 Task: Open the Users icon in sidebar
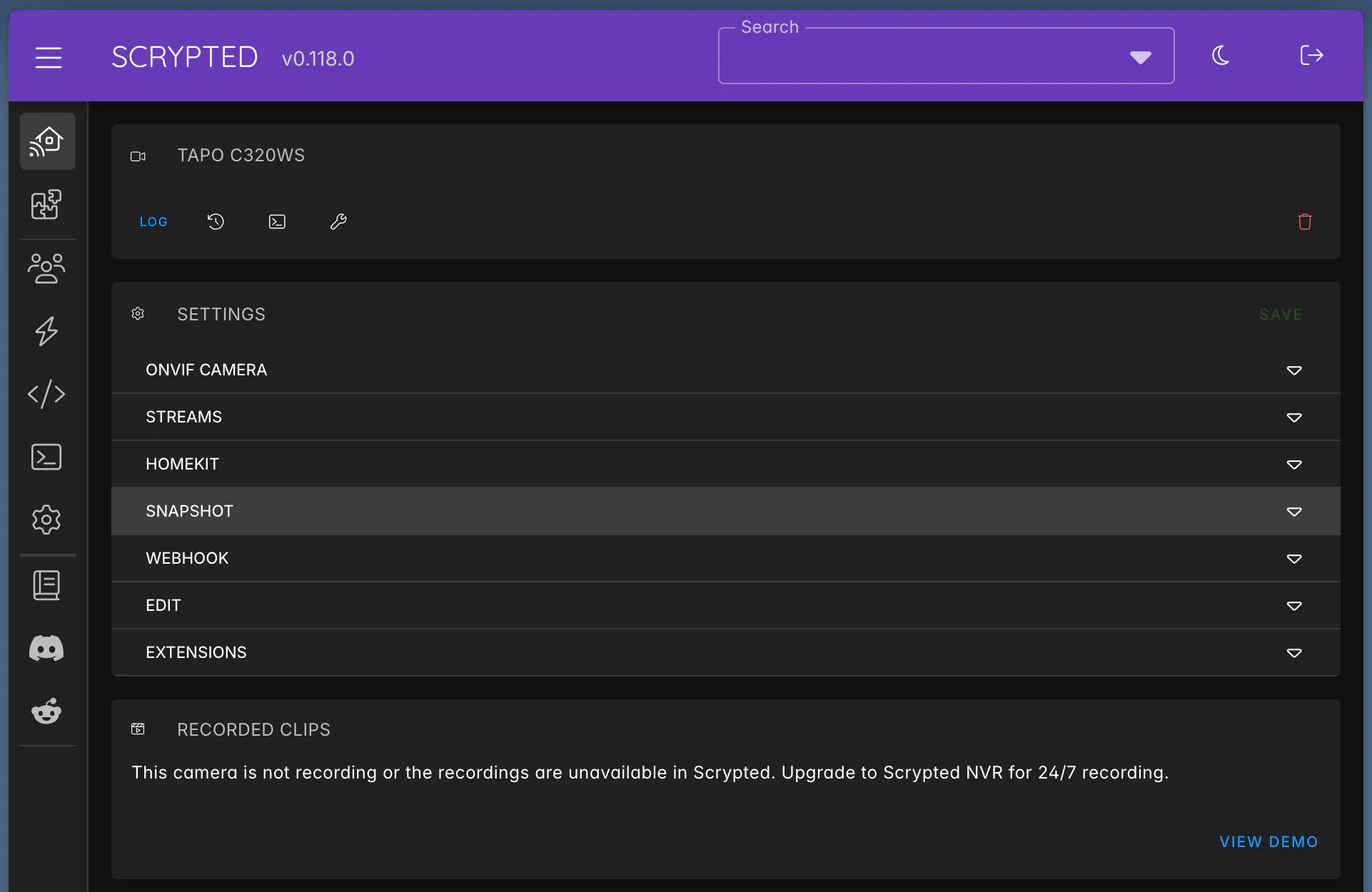click(x=47, y=268)
